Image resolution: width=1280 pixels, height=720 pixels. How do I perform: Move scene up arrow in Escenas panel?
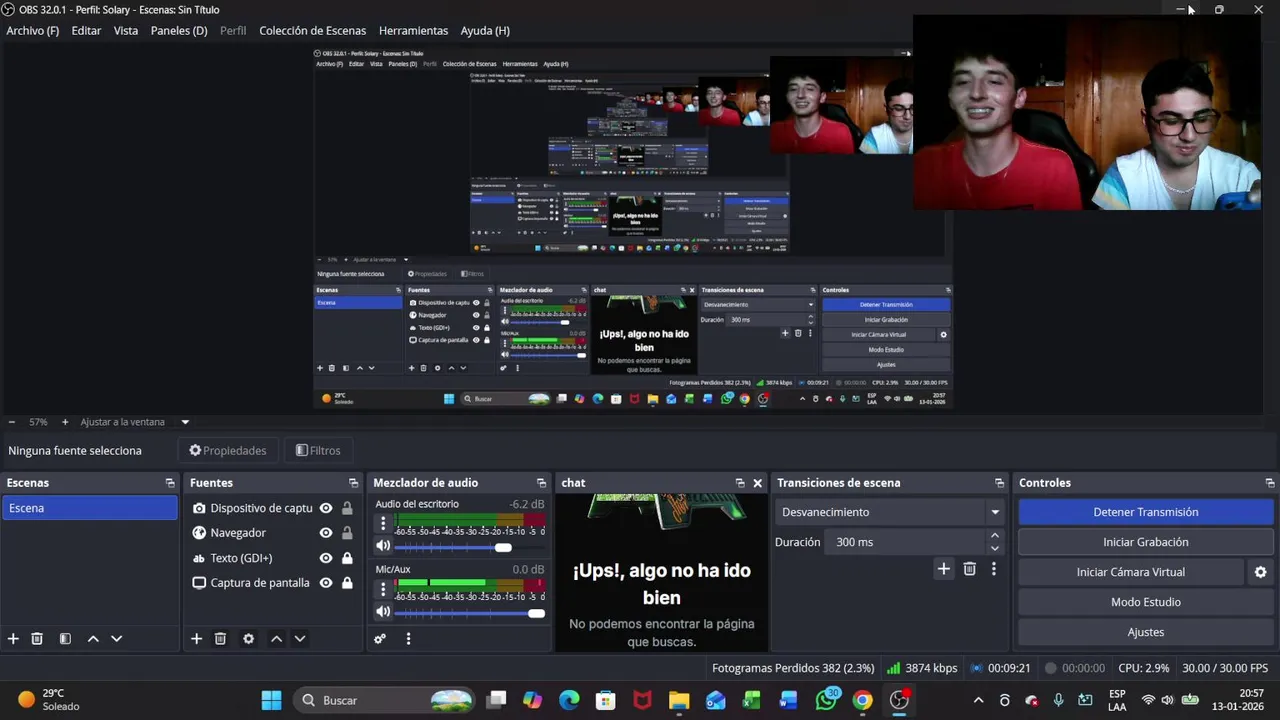click(x=93, y=639)
